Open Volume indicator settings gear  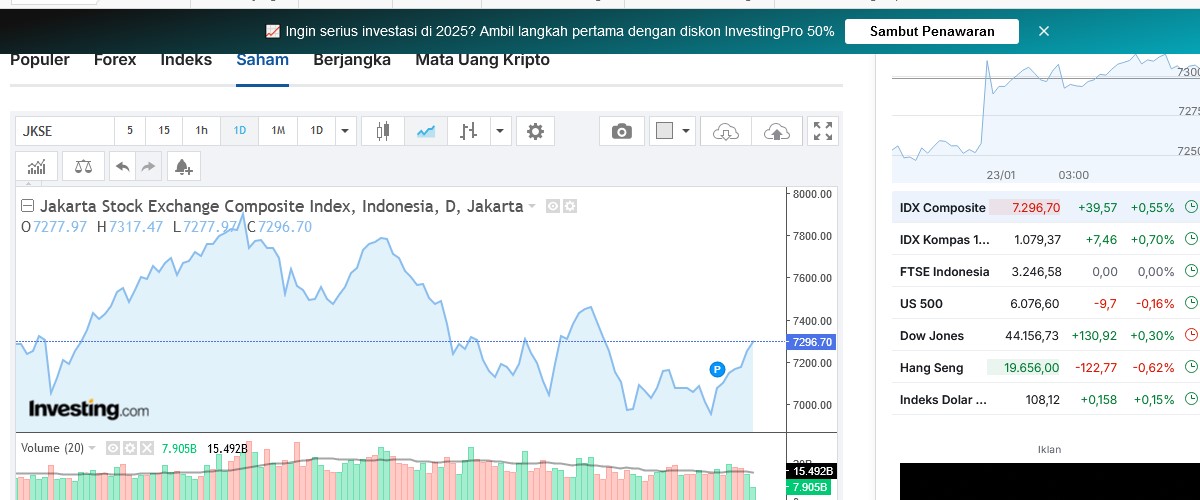point(129,448)
